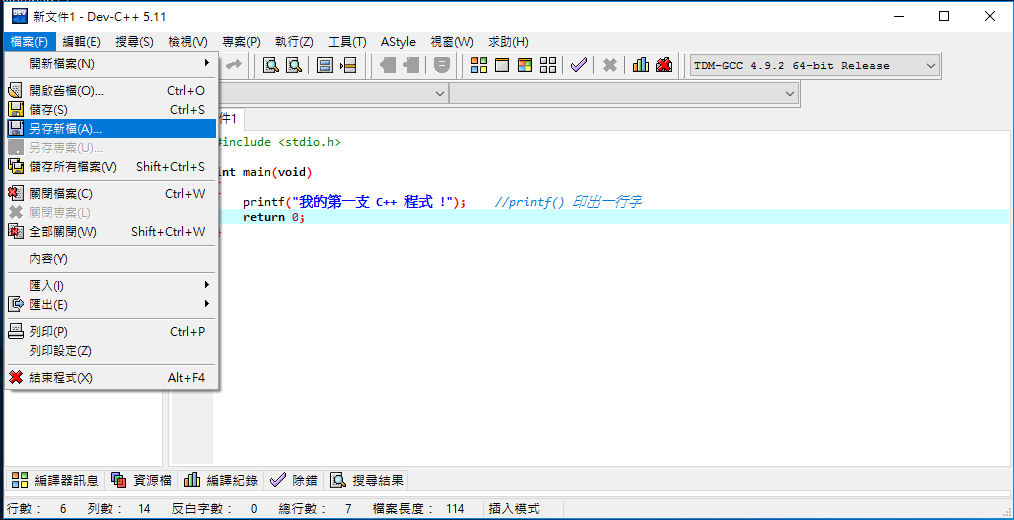Open the 編輯(E) menu

[81, 42]
